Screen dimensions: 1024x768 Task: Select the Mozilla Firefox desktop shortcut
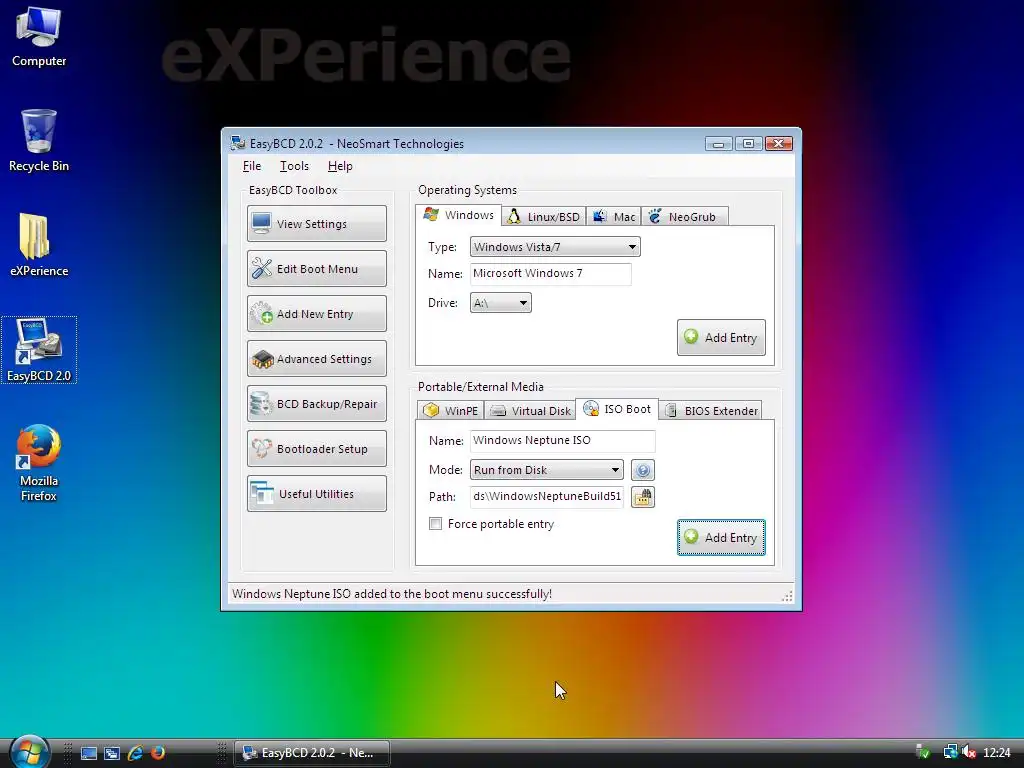[39, 463]
